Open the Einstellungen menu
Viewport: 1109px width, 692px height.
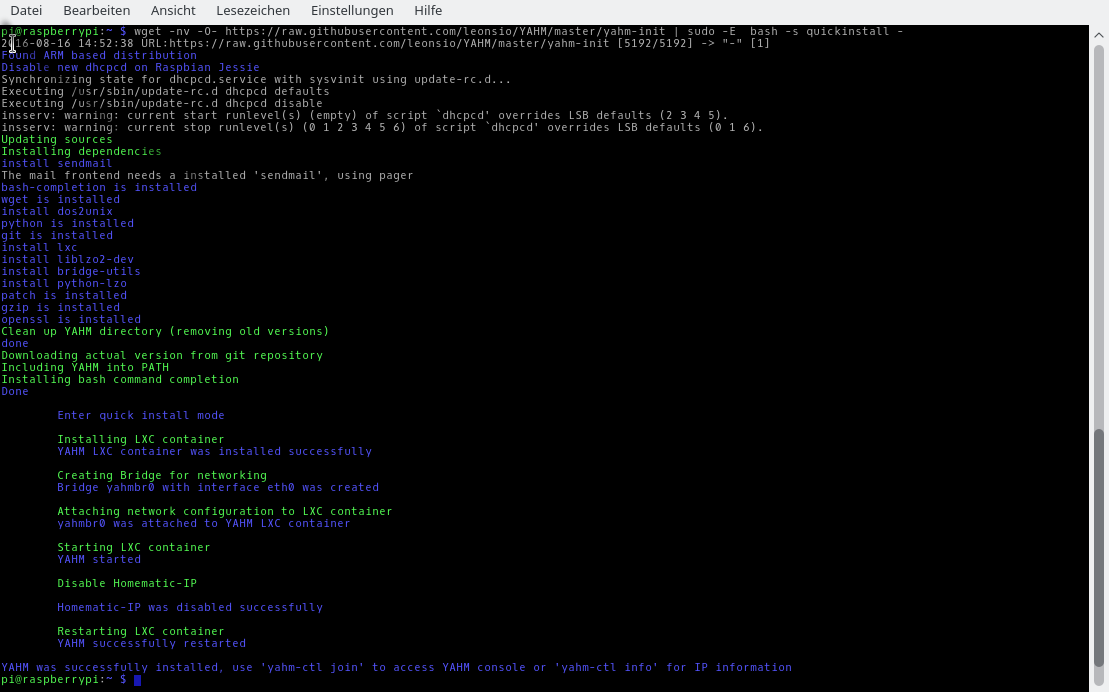[351, 11]
